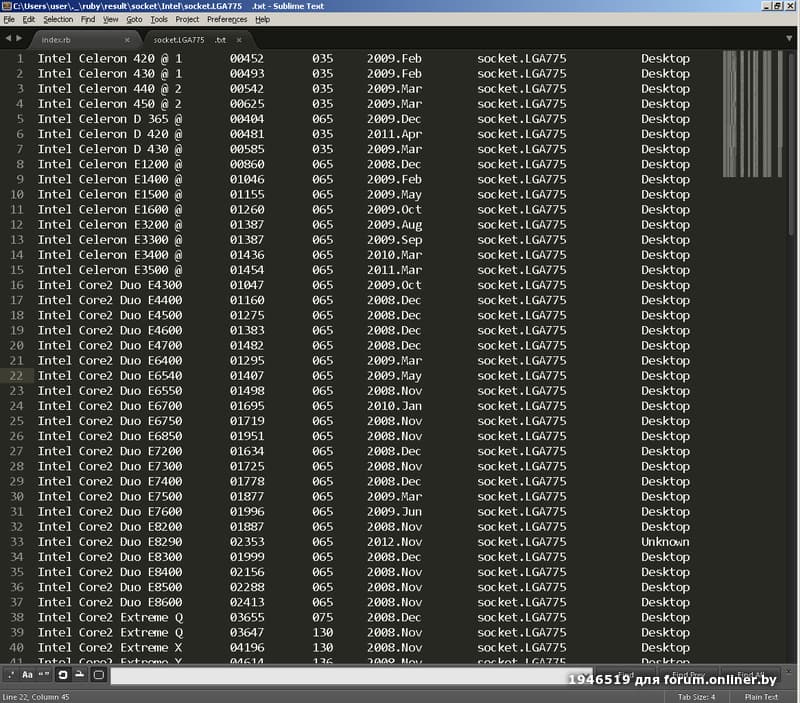This screenshot has width=800, height=703.
Task: Click the date 2011.Apr on line 6
Action: click(x=394, y=134)
